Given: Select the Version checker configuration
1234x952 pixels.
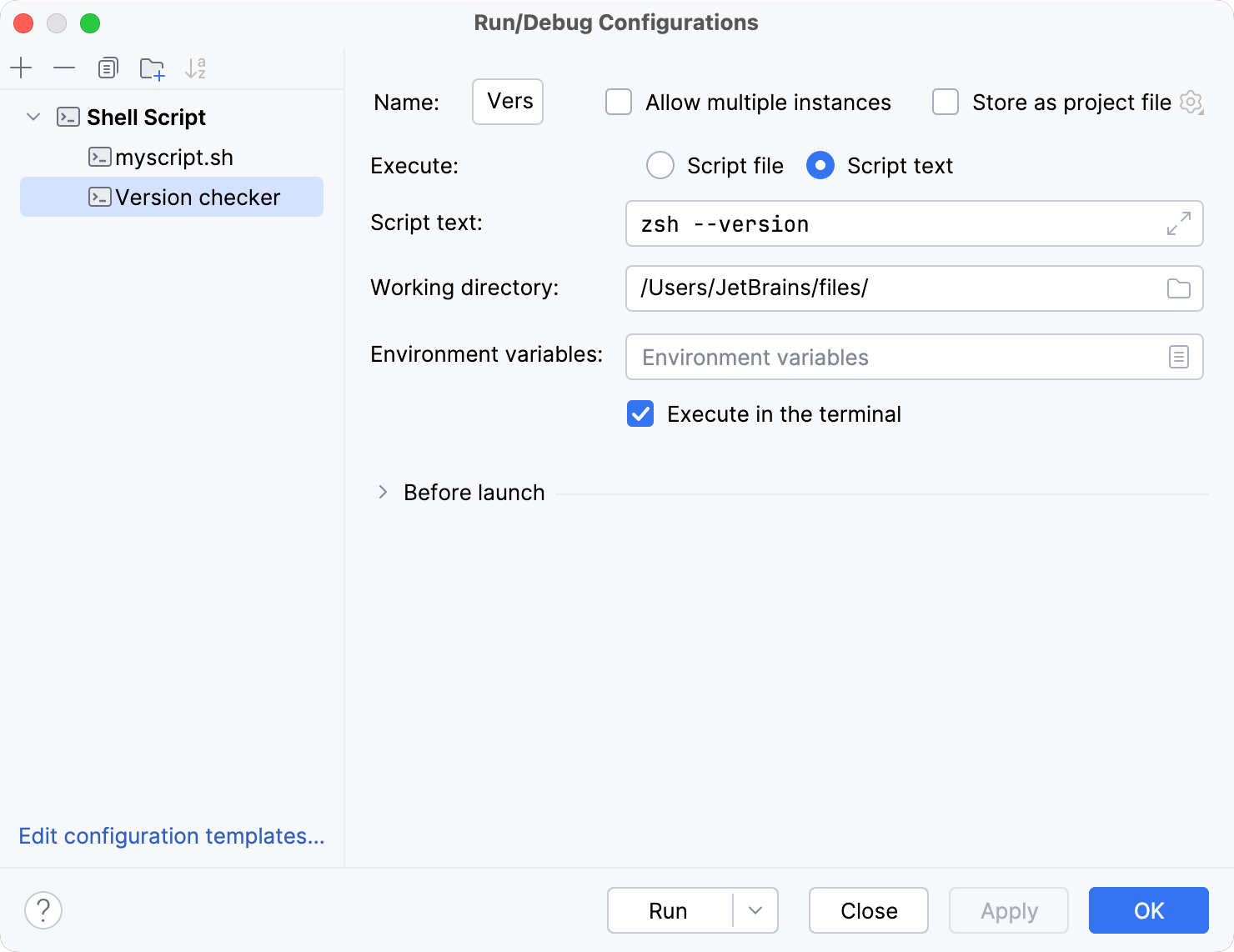Looking at the screenshot, I should coord(198,197).
